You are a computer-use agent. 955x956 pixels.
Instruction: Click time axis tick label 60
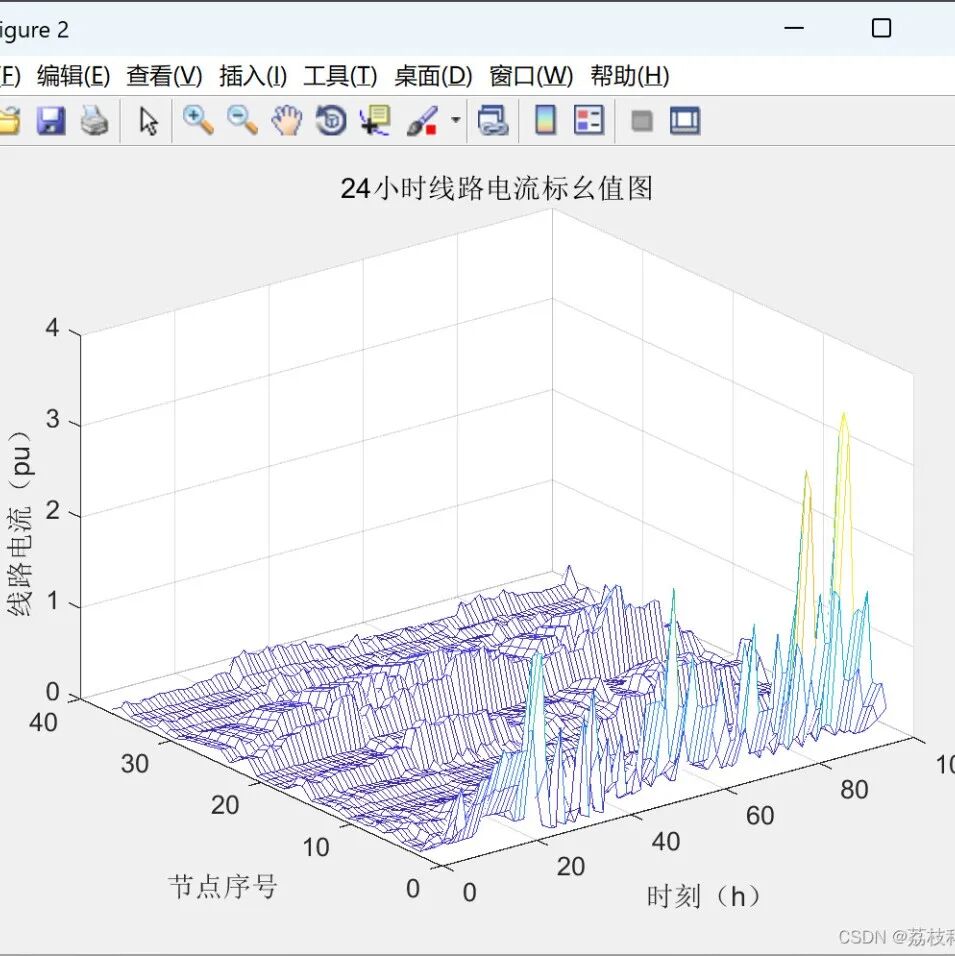(760, 816)
